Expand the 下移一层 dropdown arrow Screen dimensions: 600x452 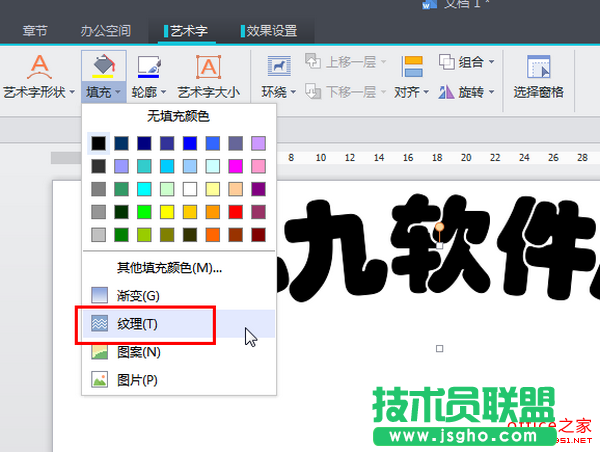(383, 92)
